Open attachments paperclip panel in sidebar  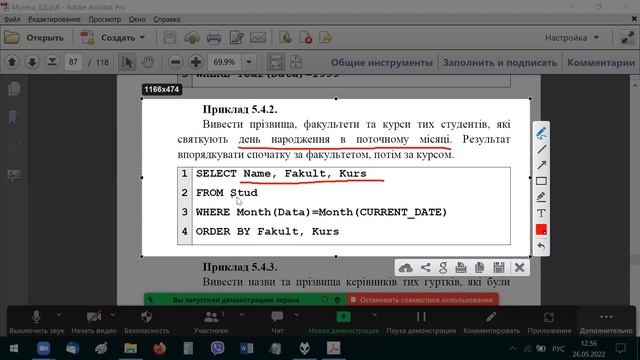coord(14,146)
